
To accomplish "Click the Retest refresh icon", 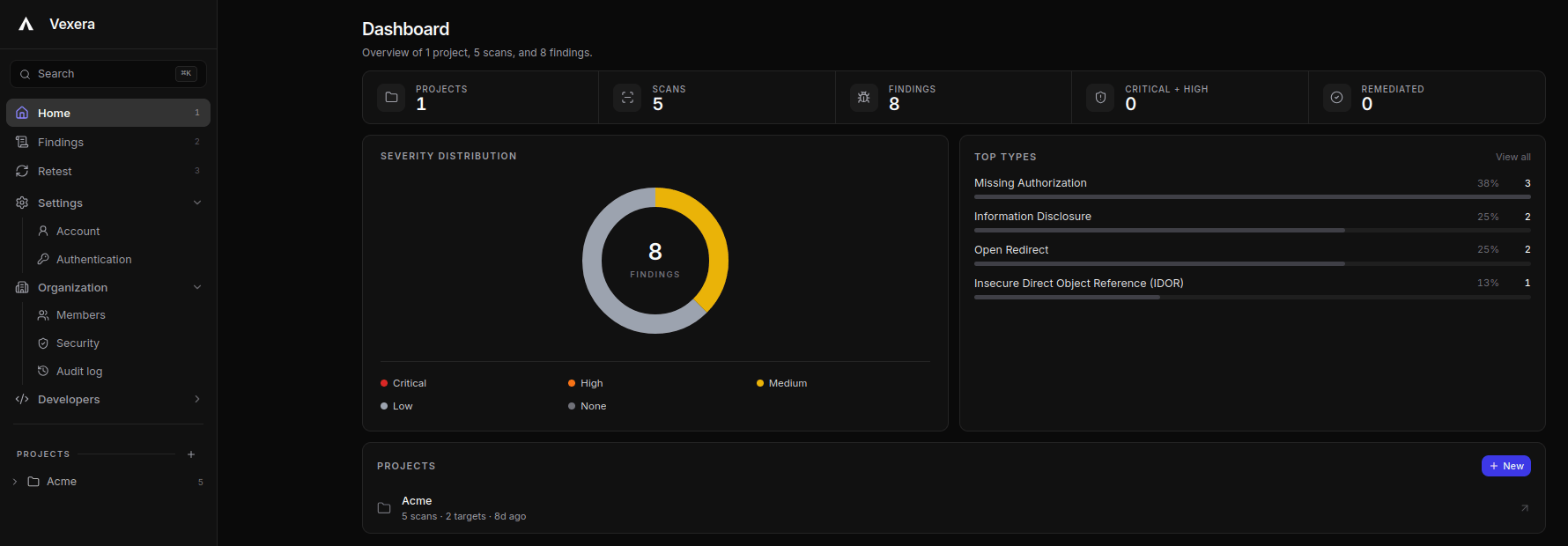I will click(22, 171).
